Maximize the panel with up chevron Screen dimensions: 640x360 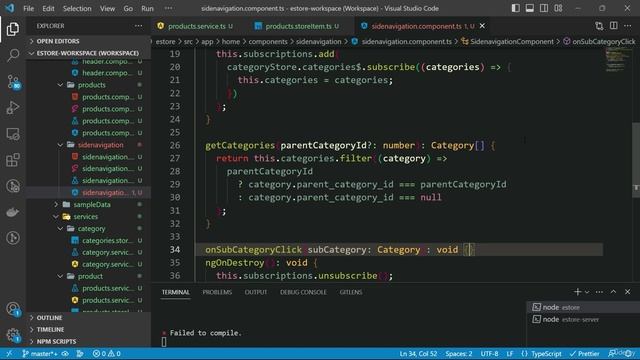point(613,292)
